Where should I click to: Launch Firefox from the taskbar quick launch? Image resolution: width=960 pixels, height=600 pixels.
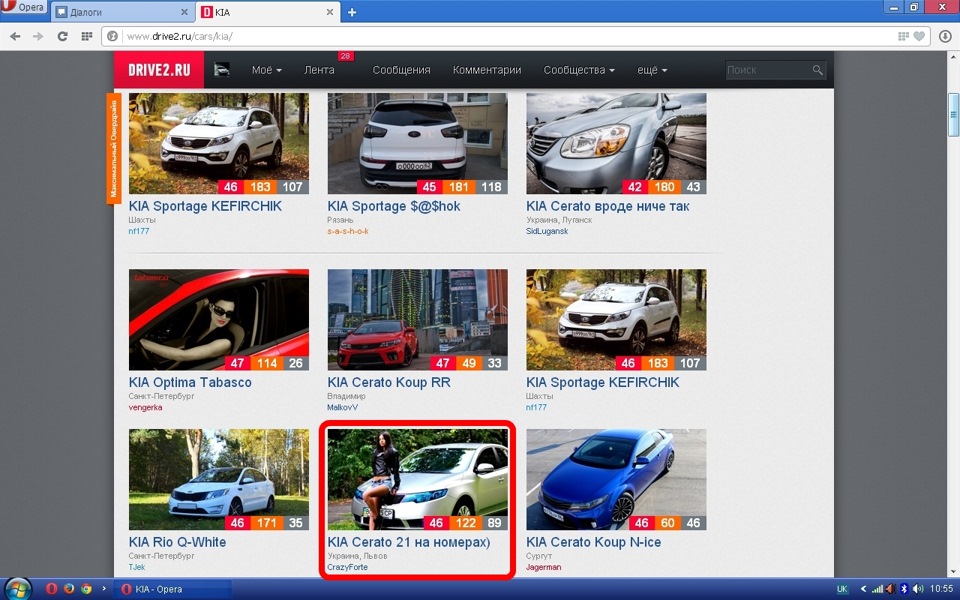[69, 589]
